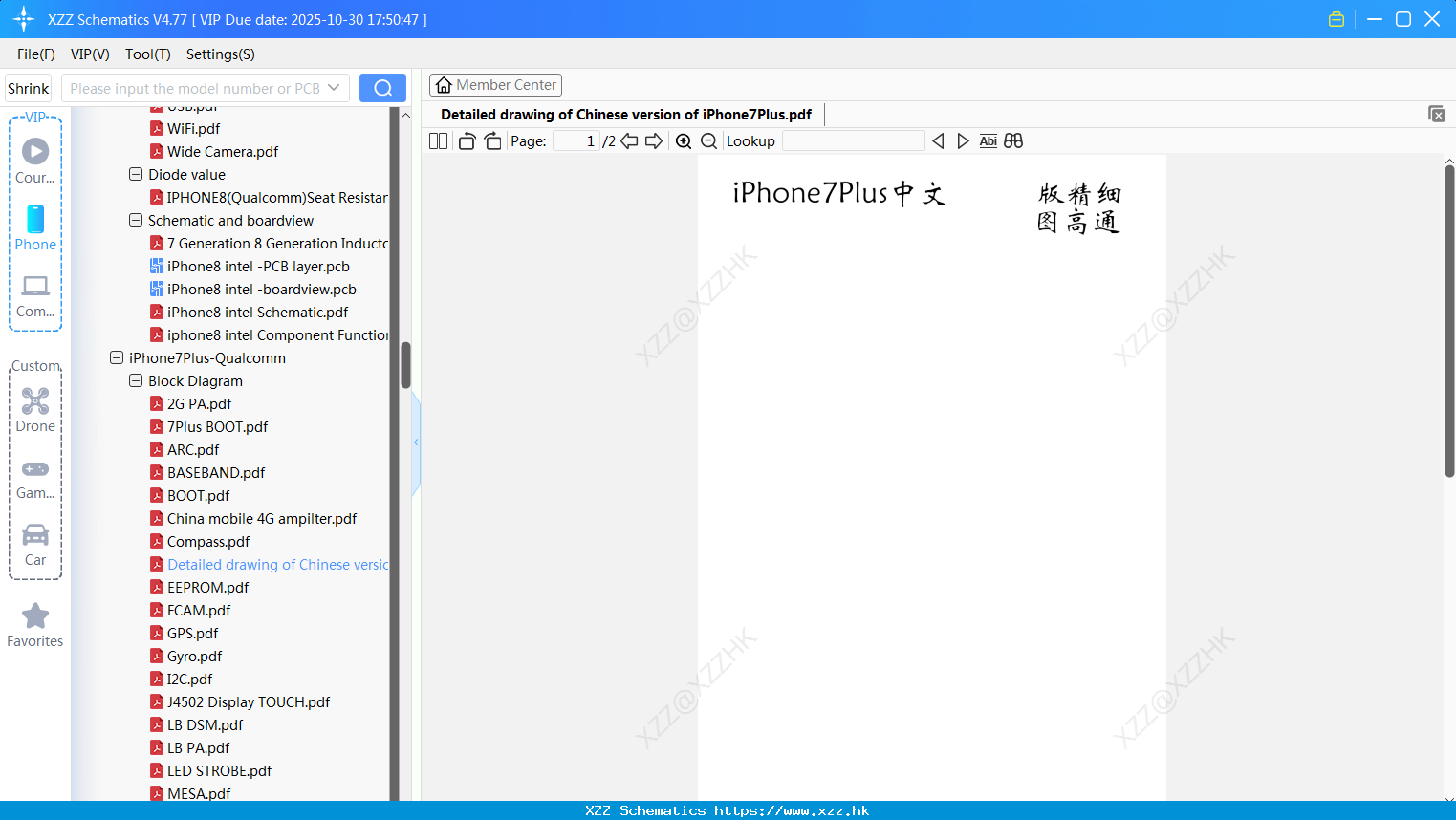Viewport: 1456px width, 820px height.
Task: Click the yellow VIP store icon in title bar
Action: [1336, 19]
